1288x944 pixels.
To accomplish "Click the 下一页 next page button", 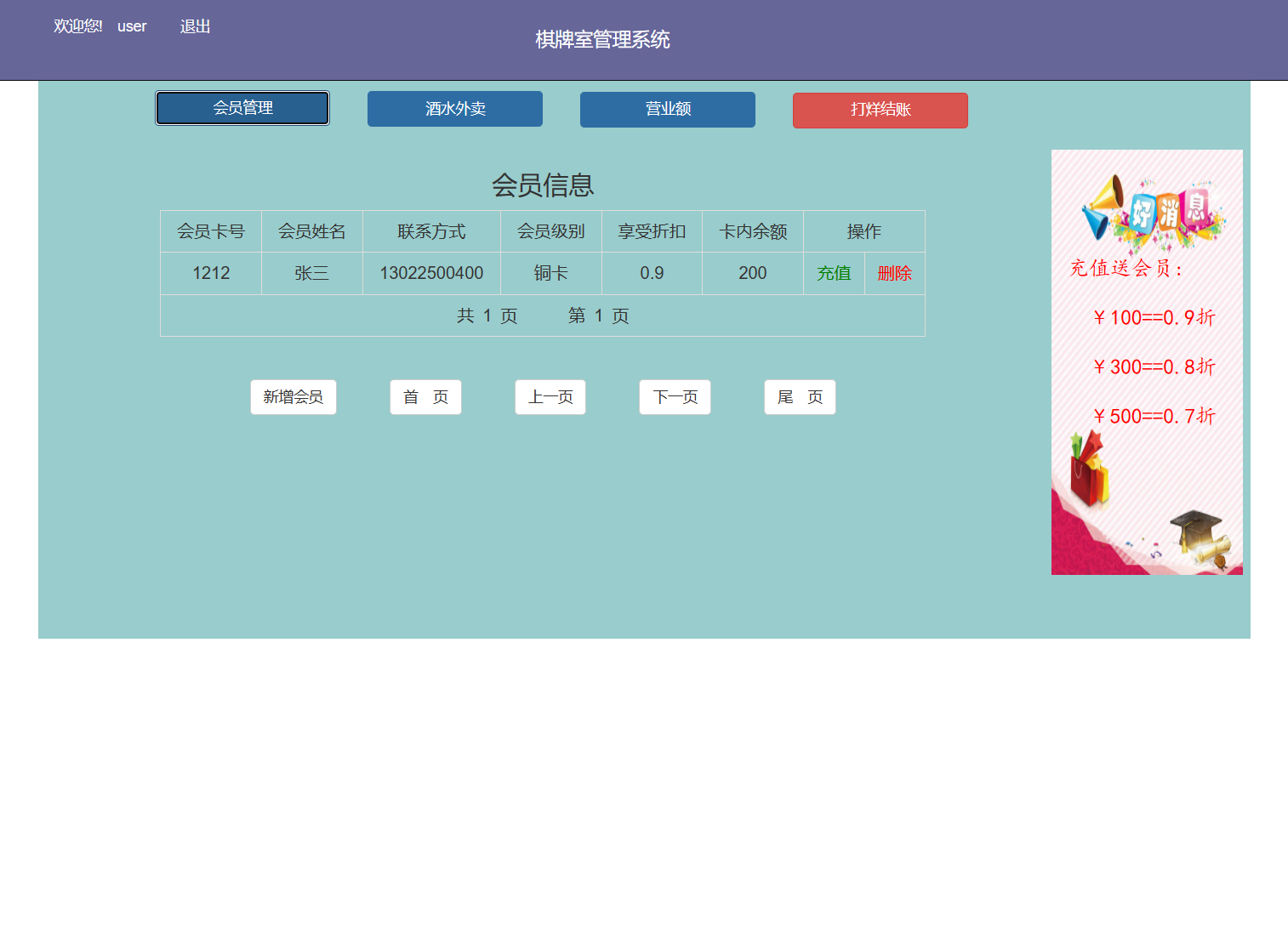I will pyautogui.click(x=675, y=396).
